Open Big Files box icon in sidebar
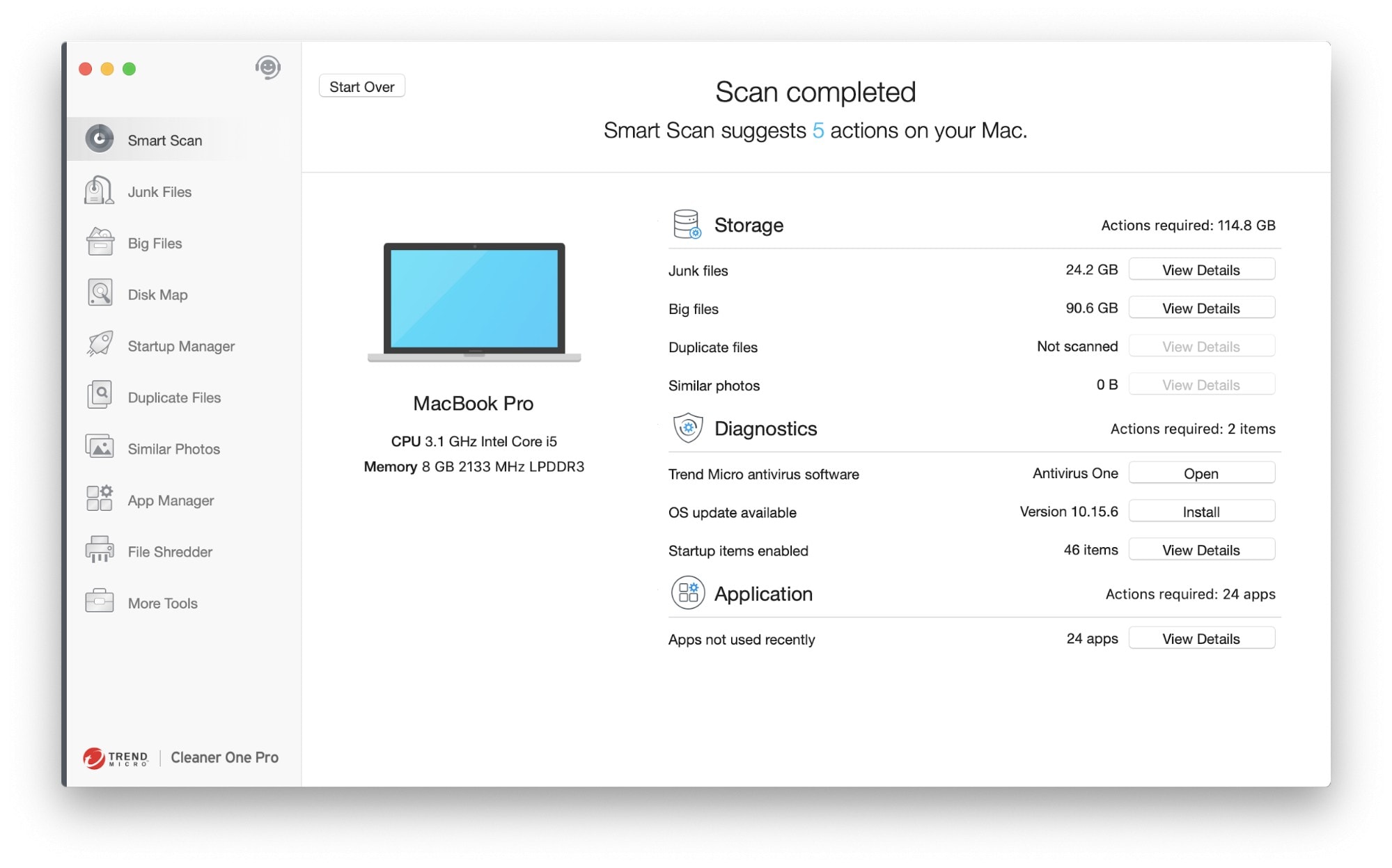 pos(100,243)
